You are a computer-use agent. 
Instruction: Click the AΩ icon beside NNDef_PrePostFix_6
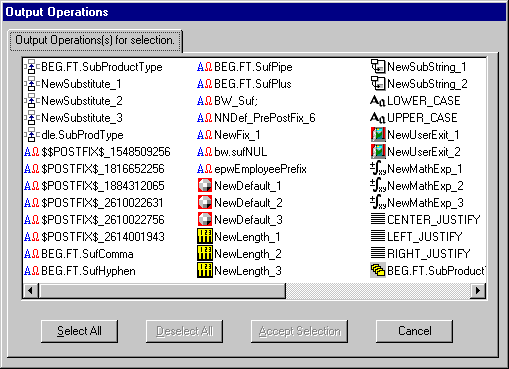coord(204,118)
